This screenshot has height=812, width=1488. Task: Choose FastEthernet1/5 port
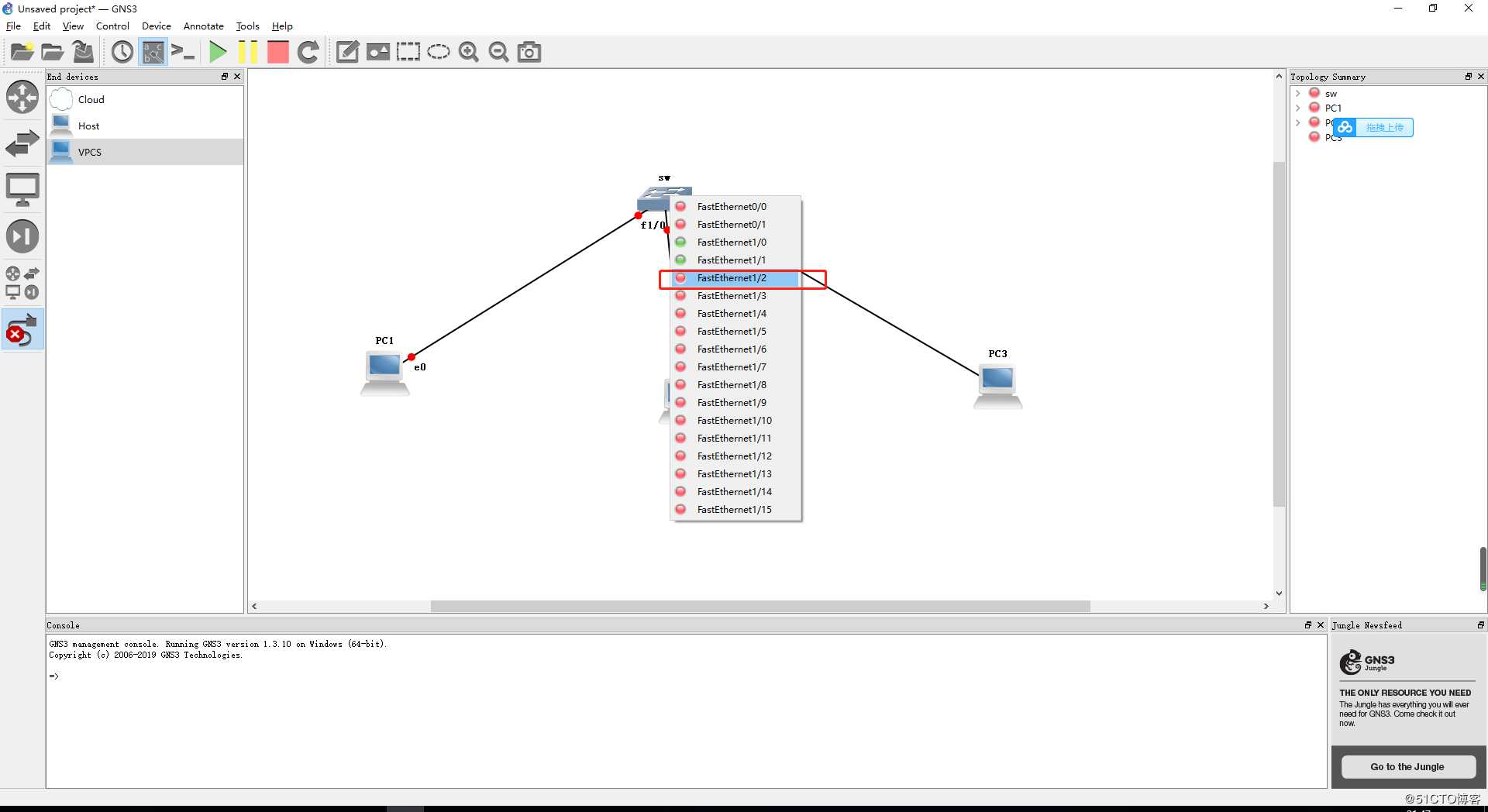735,331
